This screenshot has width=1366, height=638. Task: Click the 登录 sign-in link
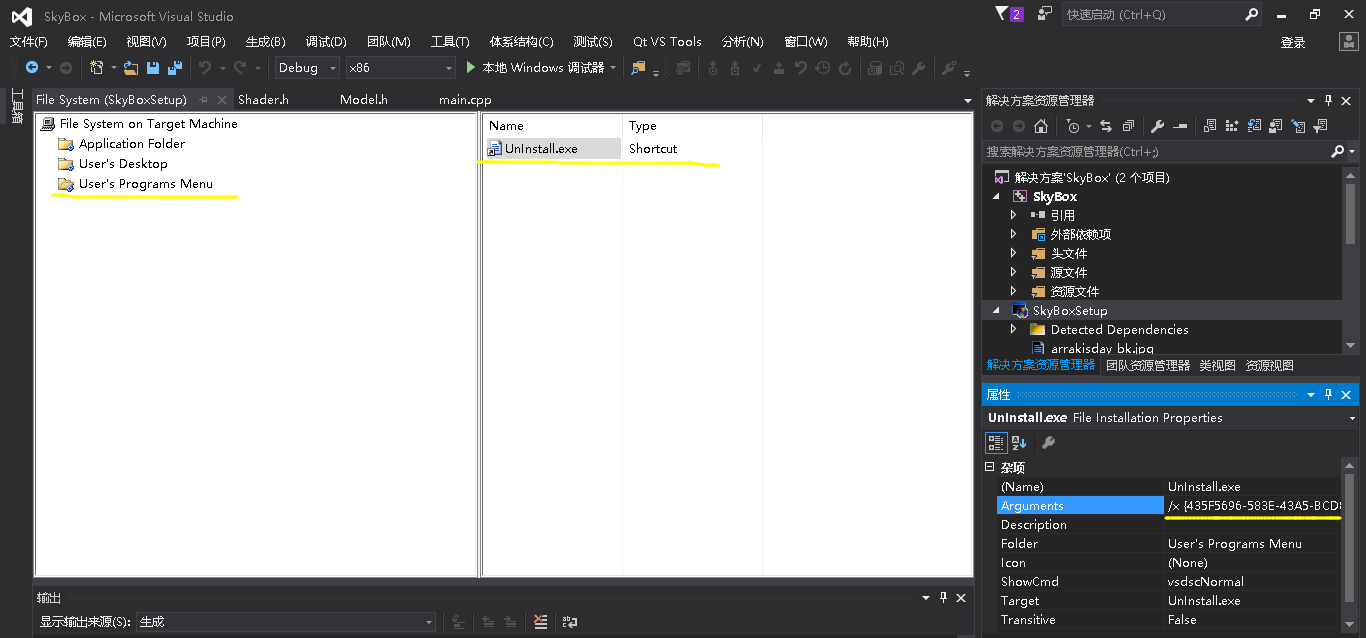[x=1293, y=42]
